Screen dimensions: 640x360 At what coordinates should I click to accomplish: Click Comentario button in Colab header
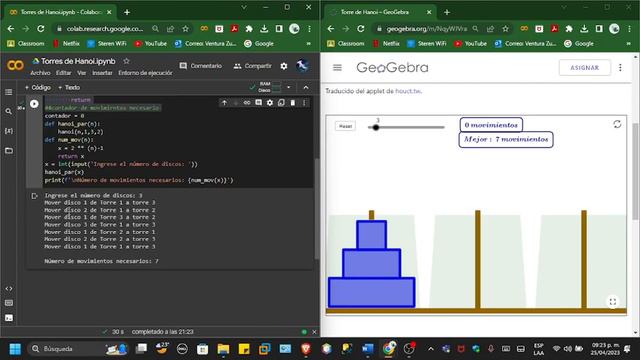pos(201,66)
